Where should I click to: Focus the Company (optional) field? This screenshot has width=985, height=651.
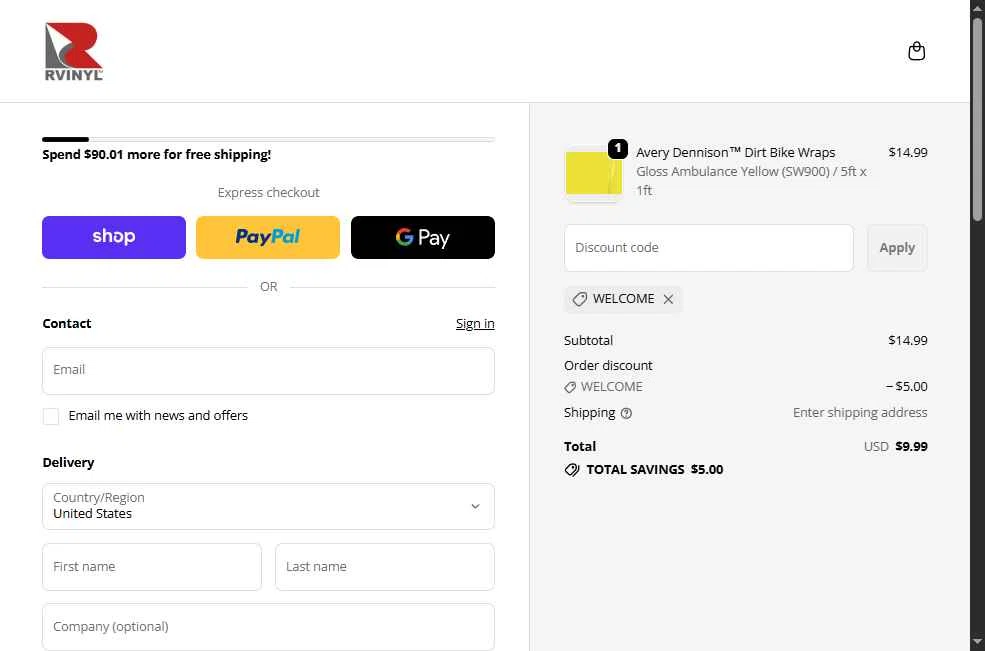[268, 627]
